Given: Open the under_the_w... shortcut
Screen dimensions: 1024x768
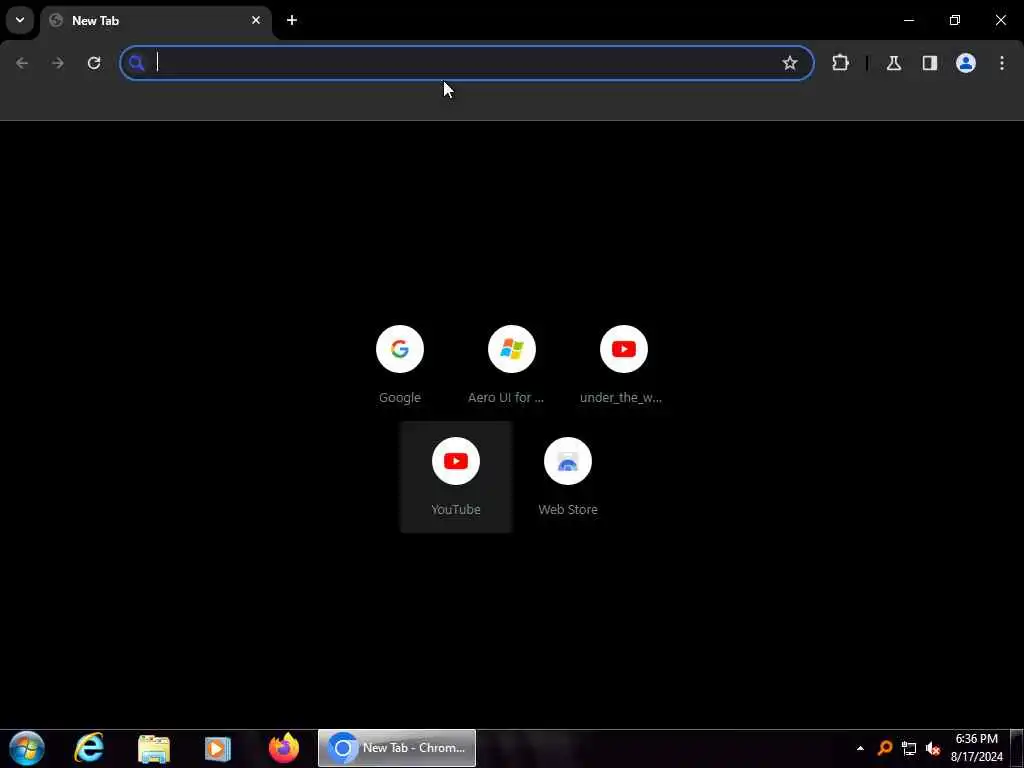Looking at the screenshot, I should [x=624, y=365].
